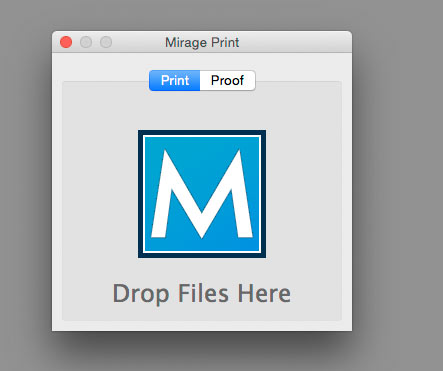Click the Mirage M logo icon
Screen dimensions: 443x371
coord(202,194)
